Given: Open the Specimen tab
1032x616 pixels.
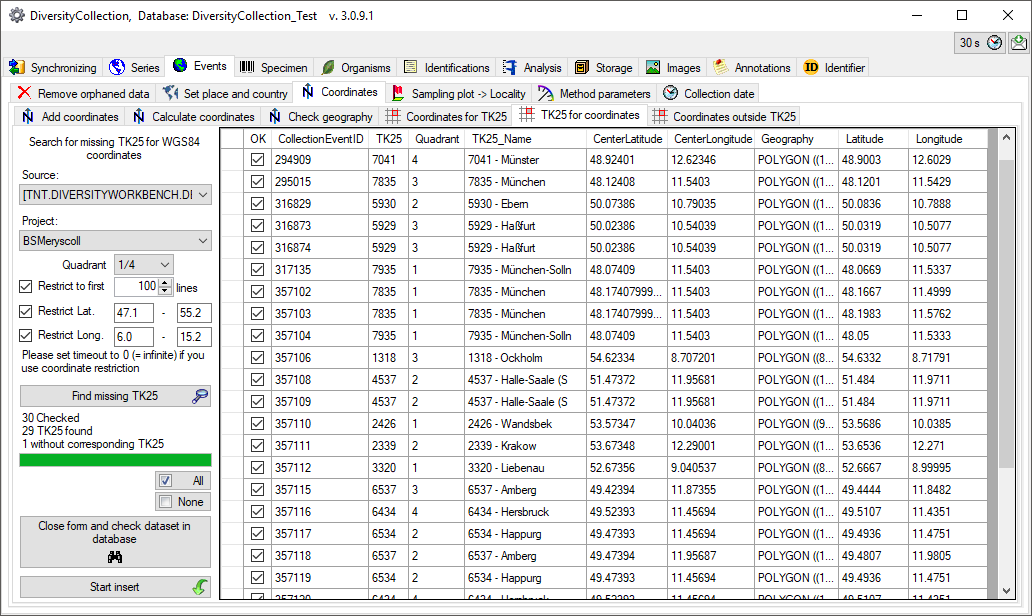Looking at the screenshot, I should point(274,67).
